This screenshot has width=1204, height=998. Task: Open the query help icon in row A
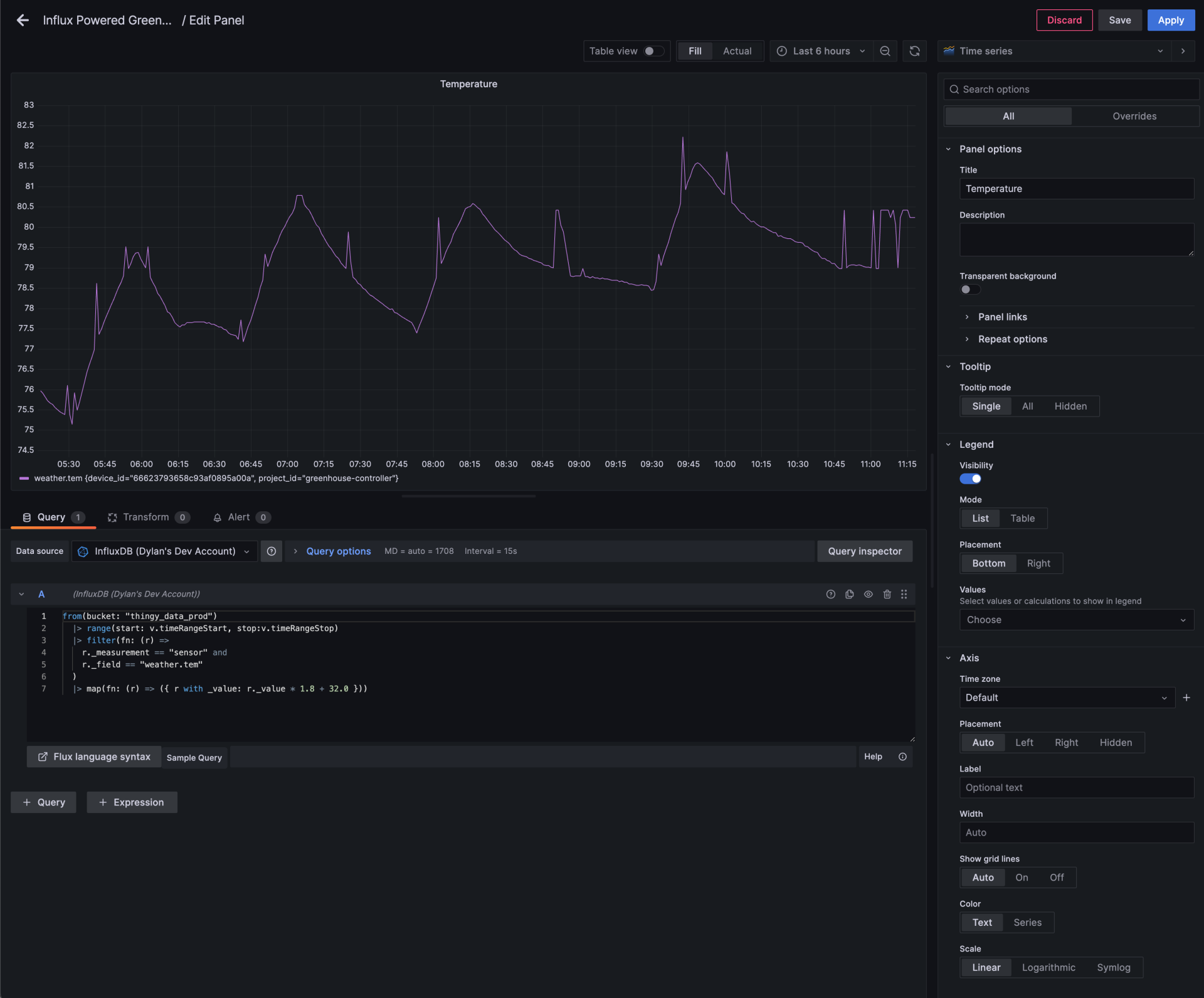830,594
